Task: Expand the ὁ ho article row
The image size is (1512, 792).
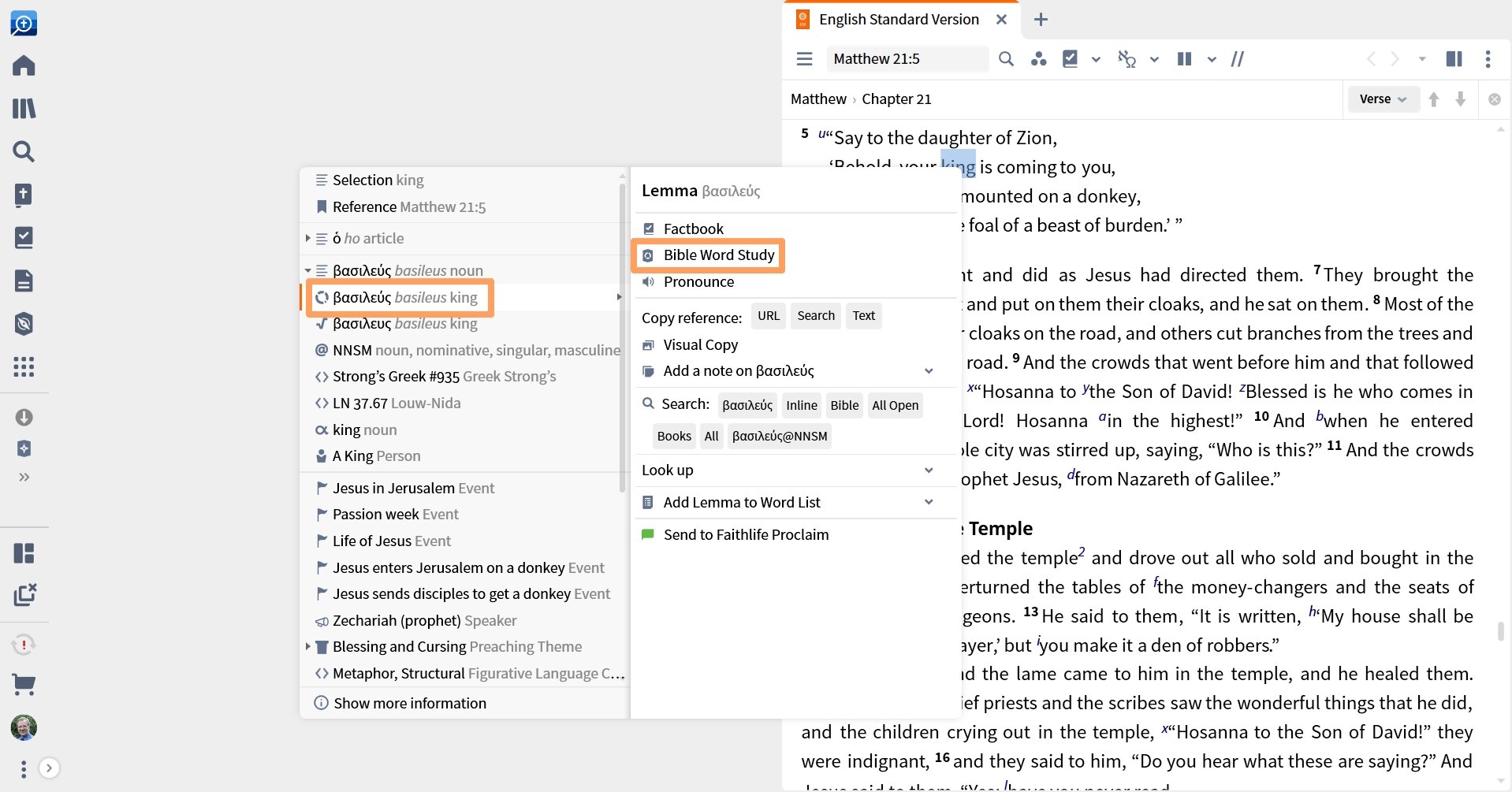Action: [308, 238]
